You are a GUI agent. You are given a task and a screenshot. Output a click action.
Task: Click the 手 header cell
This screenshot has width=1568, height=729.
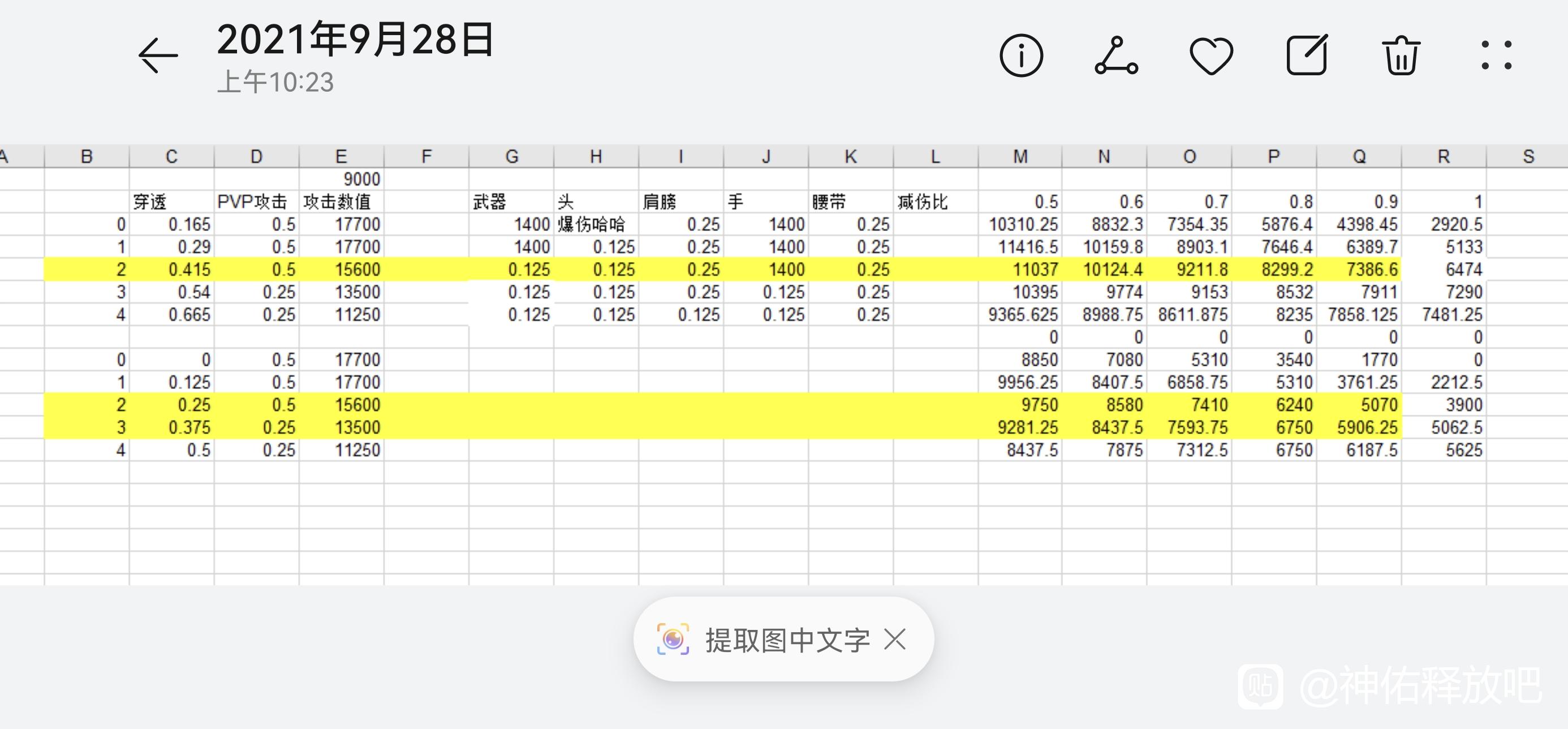(766, 201)
